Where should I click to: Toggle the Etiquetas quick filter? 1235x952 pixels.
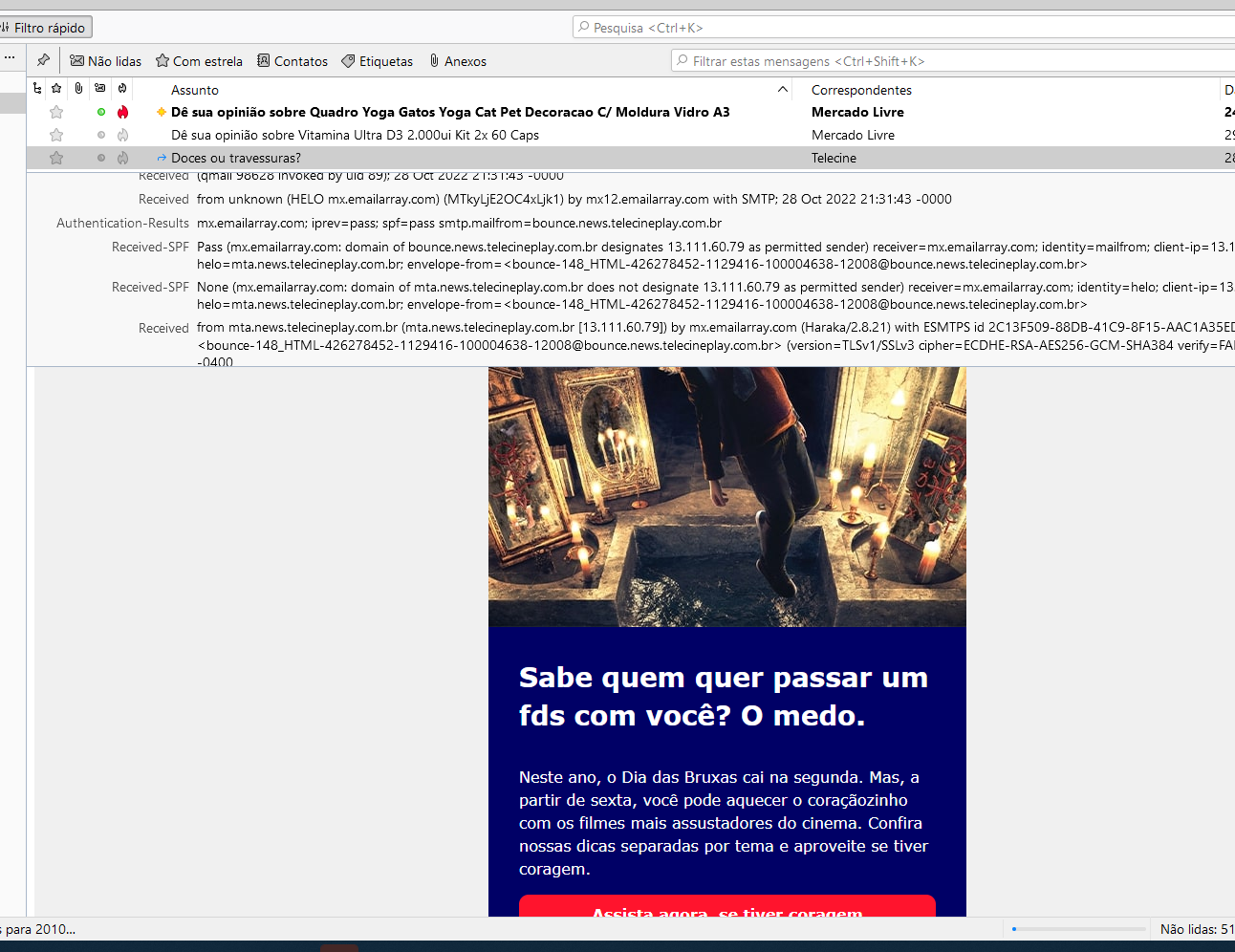coord(378,61)
